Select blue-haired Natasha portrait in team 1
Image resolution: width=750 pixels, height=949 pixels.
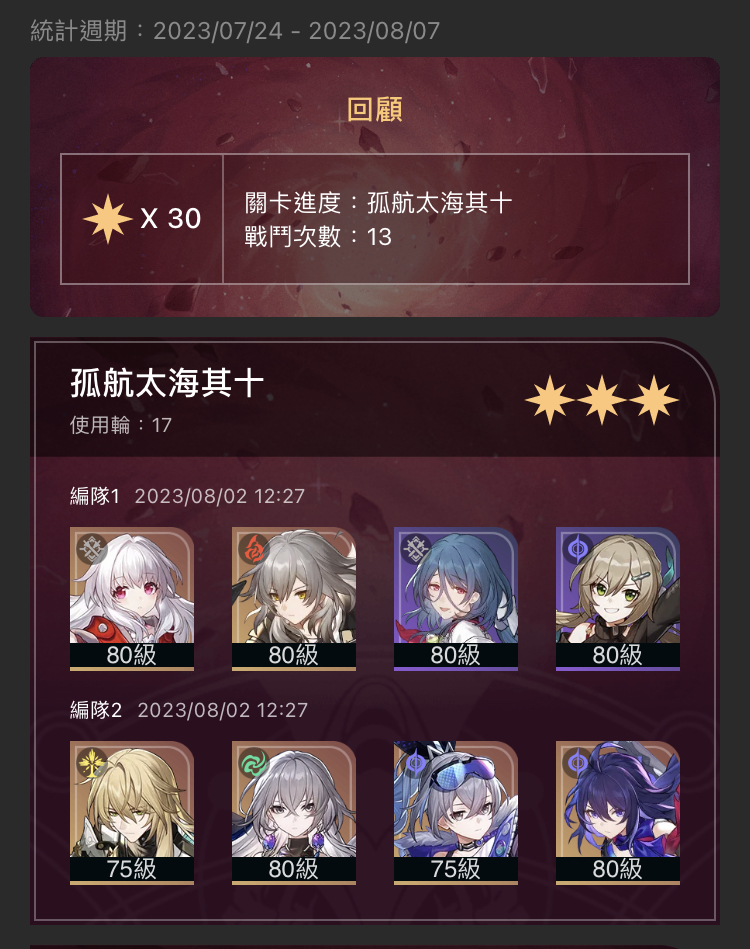tap(456, 599)
